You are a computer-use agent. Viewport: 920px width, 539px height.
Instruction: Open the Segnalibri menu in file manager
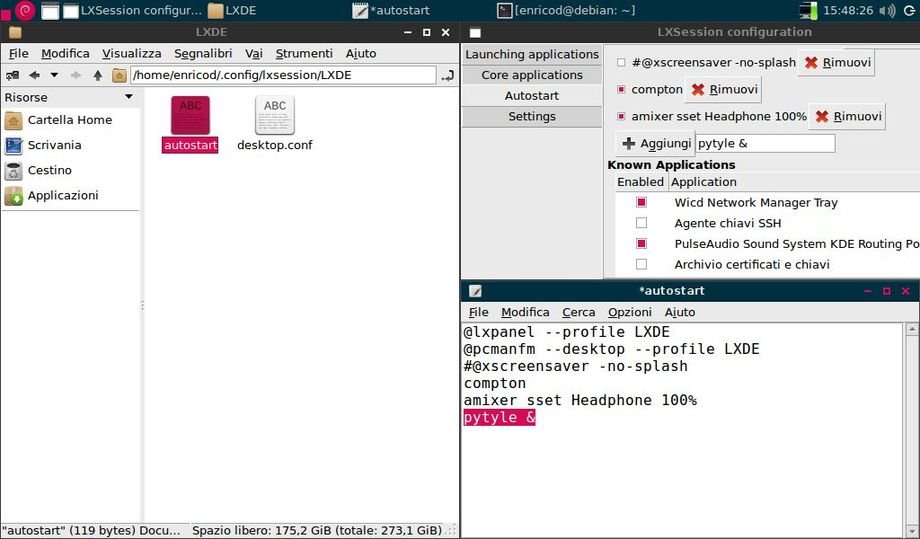pos(202,53)
